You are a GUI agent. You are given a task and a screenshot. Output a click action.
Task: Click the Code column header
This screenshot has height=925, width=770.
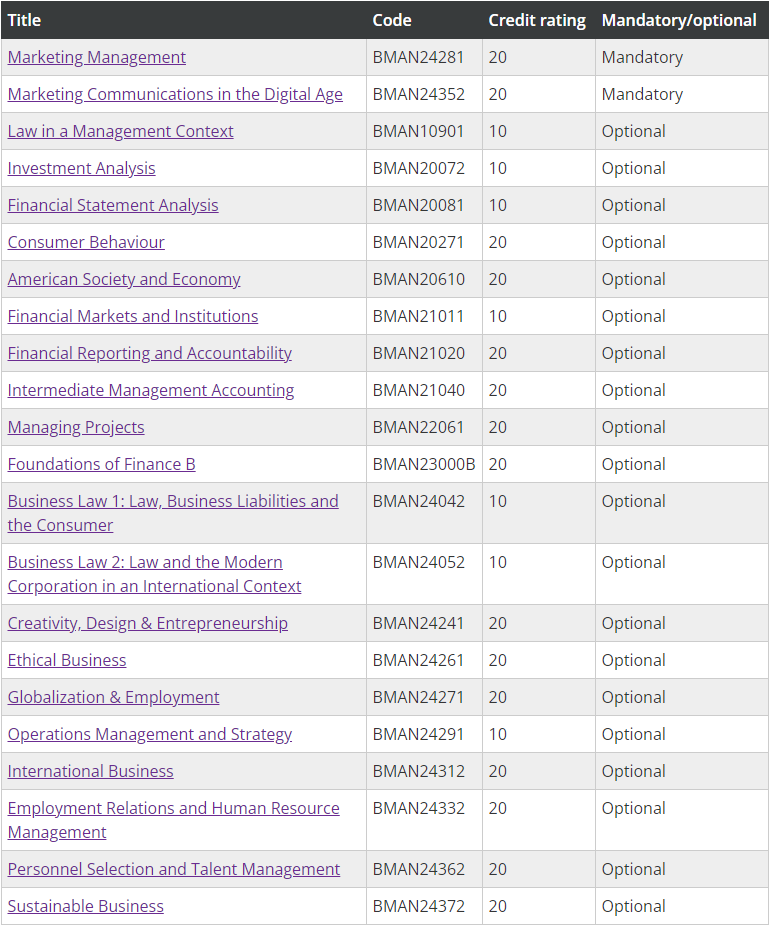tap(392, 20)
